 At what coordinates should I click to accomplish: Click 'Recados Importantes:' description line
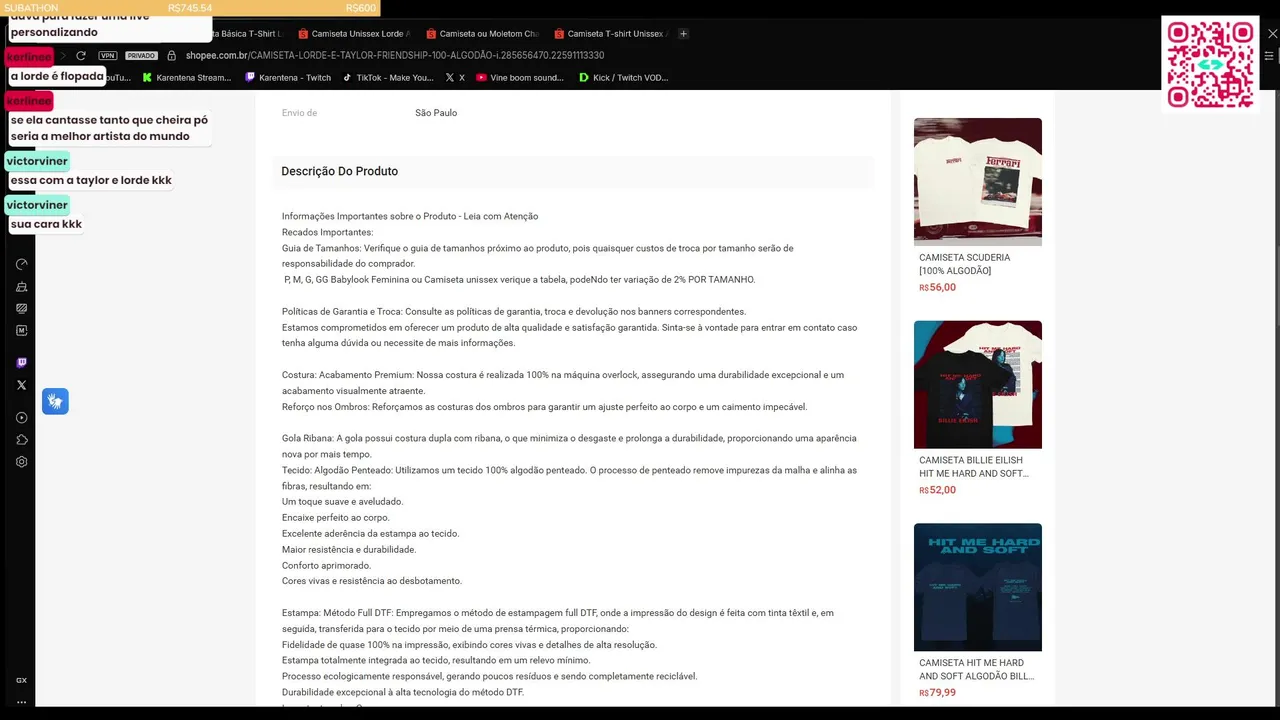tap(327, 232)
